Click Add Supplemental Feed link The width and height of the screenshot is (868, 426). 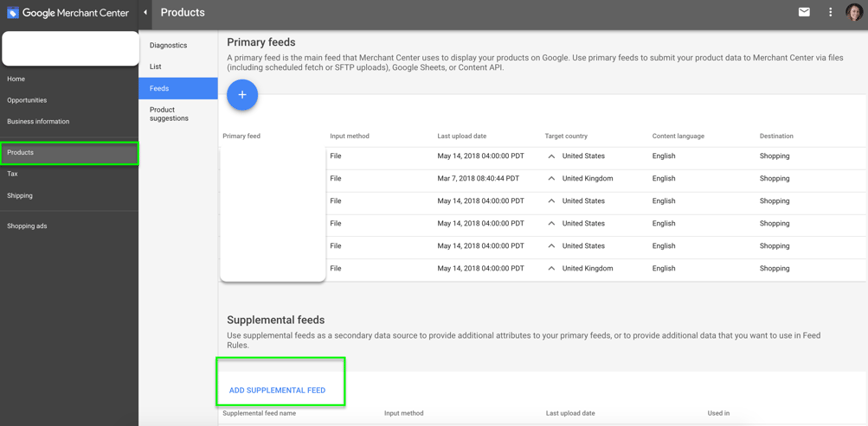[x=277, y=390]
